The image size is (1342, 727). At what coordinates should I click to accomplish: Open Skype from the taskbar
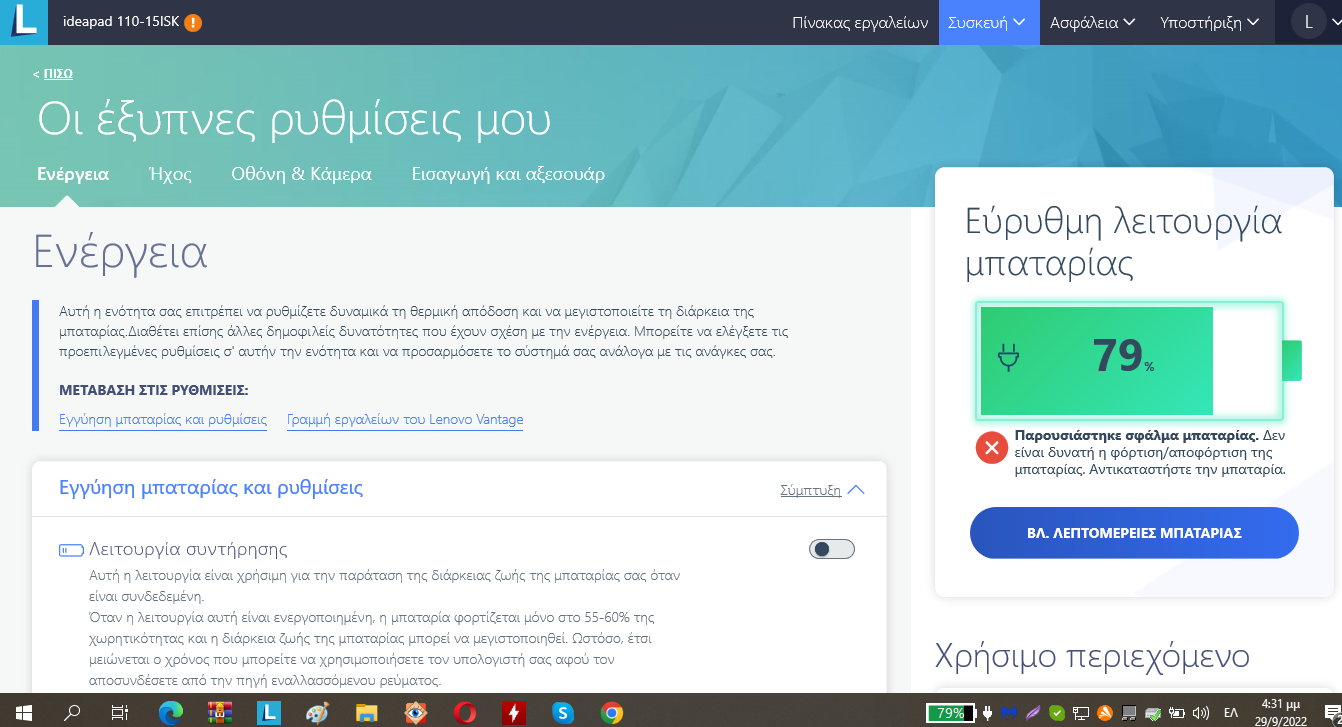(x=563, y=713)
